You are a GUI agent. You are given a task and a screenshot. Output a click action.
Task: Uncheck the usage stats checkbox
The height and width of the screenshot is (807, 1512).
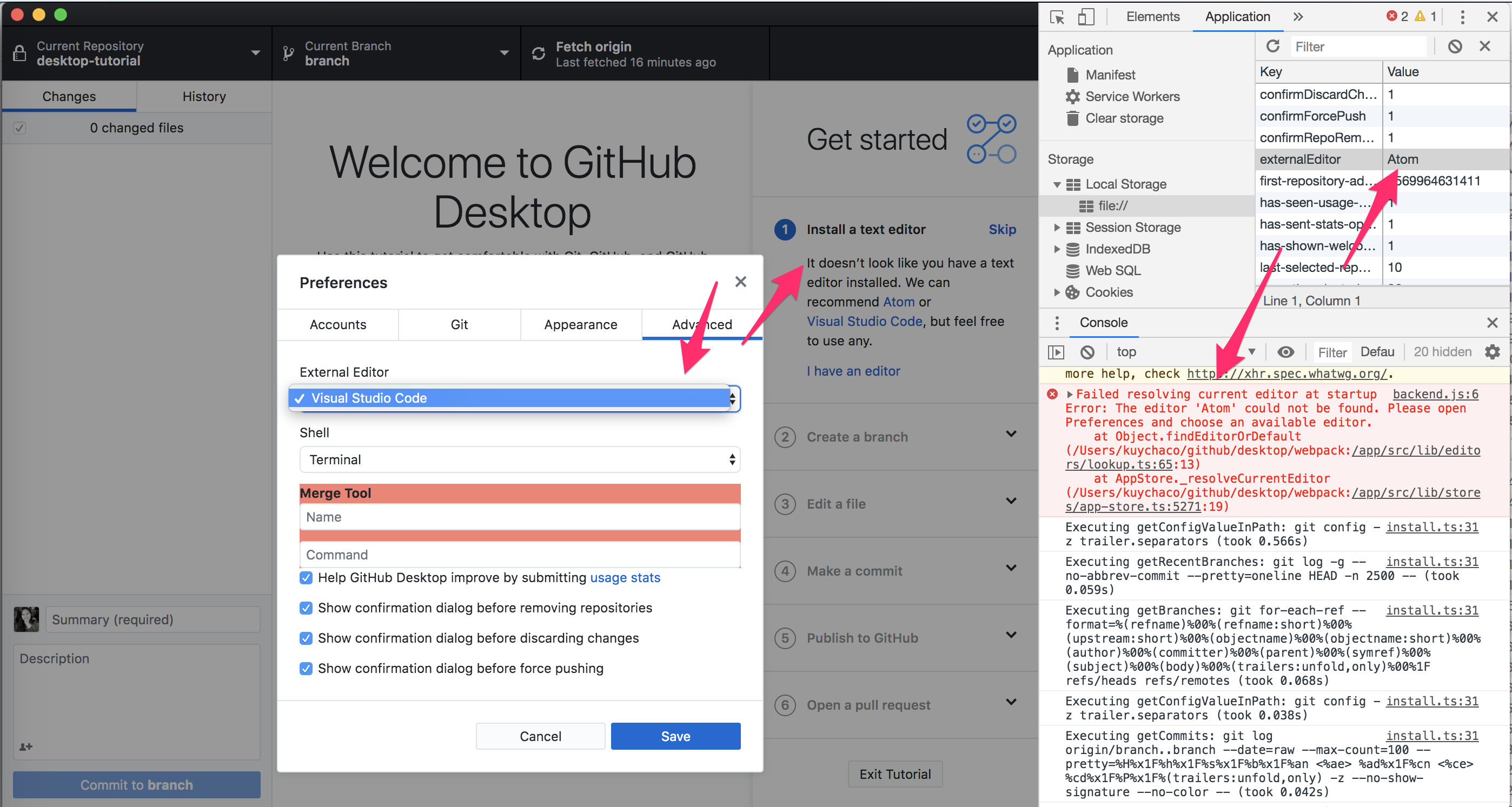306,578
